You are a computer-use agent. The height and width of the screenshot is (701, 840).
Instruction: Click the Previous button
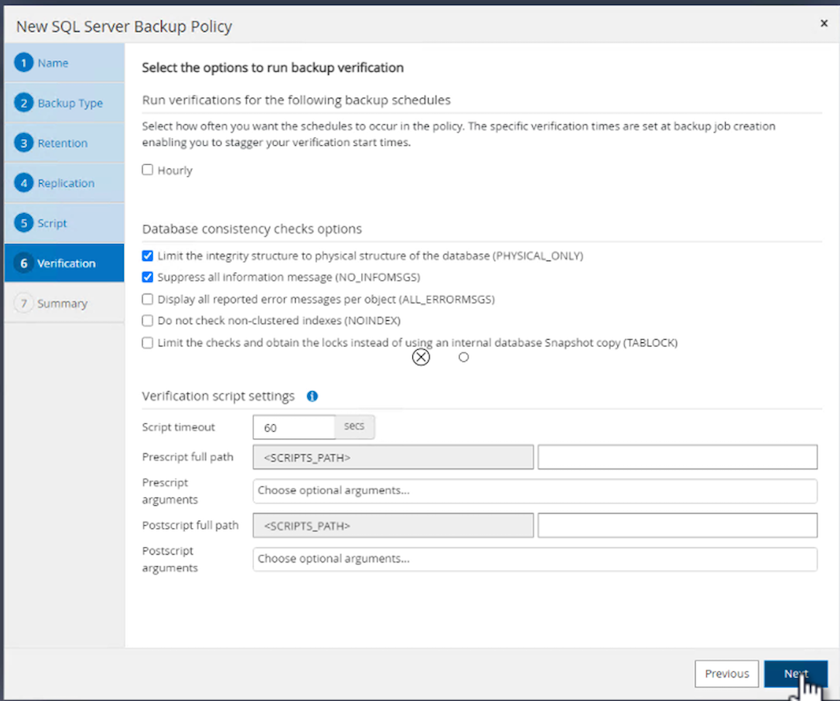click(727, 674)
